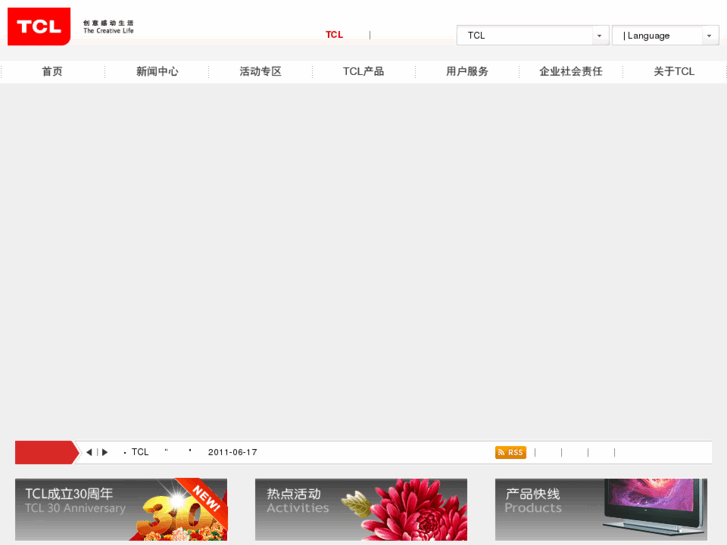Screen dimensions: 727x545
Task: Open 用户服务 user service menu
Action: (x=467, y=71)
